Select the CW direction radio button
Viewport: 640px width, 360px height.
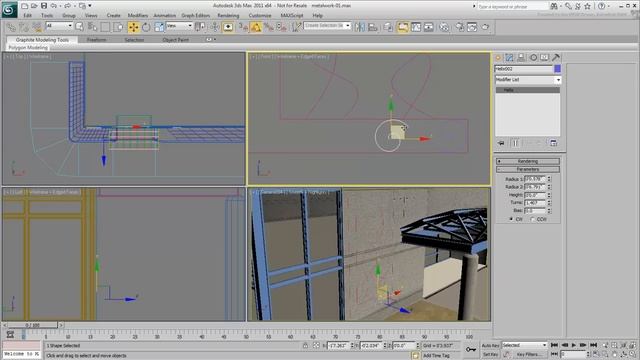pos(511,219)
